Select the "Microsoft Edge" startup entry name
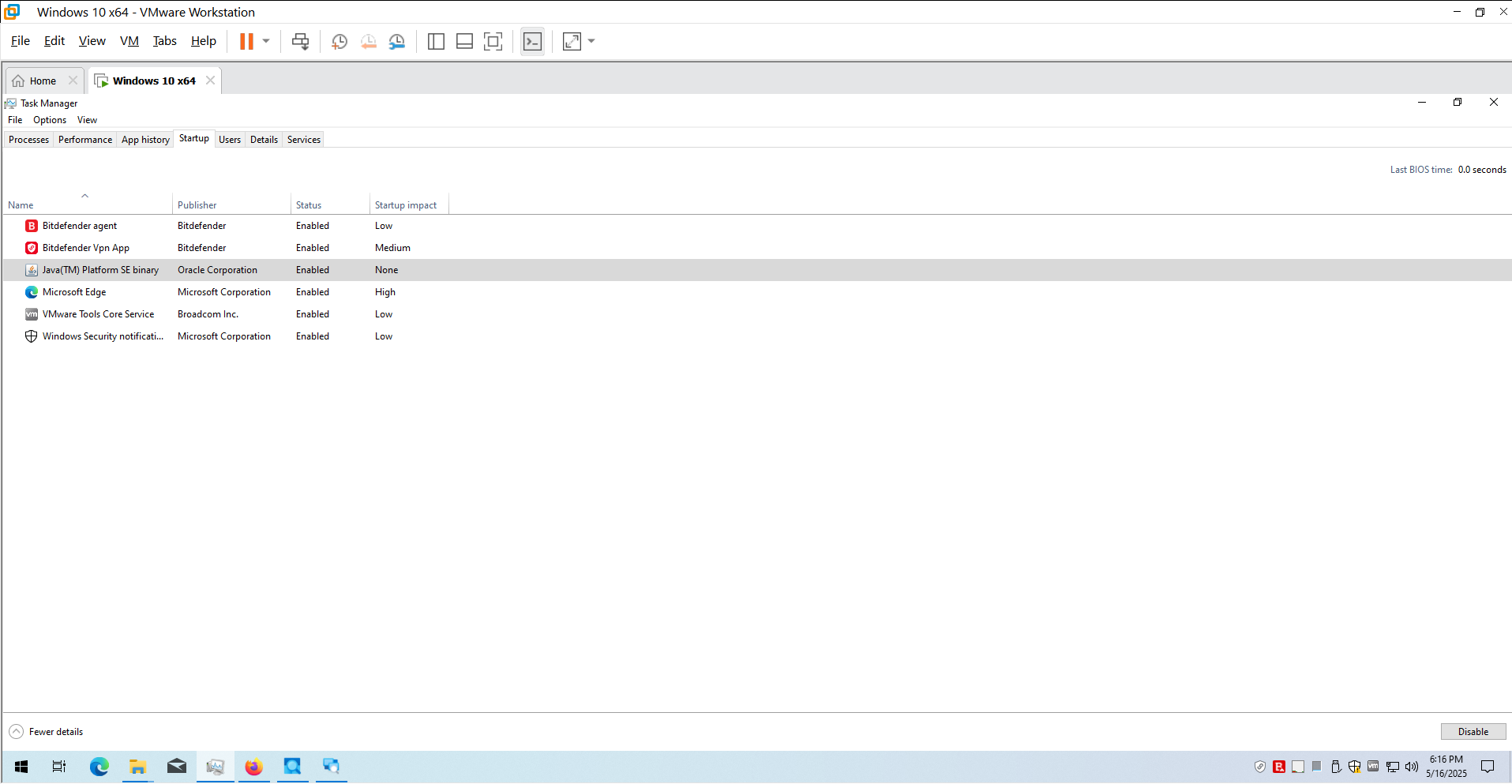The width and height of the screenshot is (1512, 784). (x=74, y=292)
